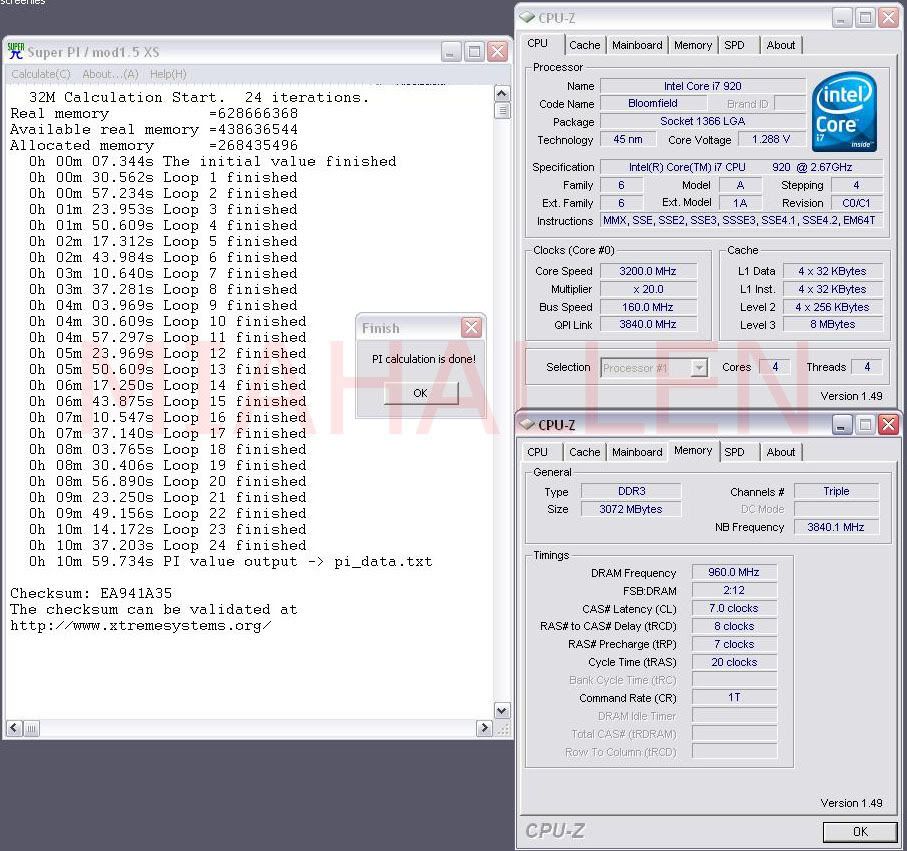907x851 pixels.
Task: Open the Help(H) menu in Super PI
Action: 168,74
